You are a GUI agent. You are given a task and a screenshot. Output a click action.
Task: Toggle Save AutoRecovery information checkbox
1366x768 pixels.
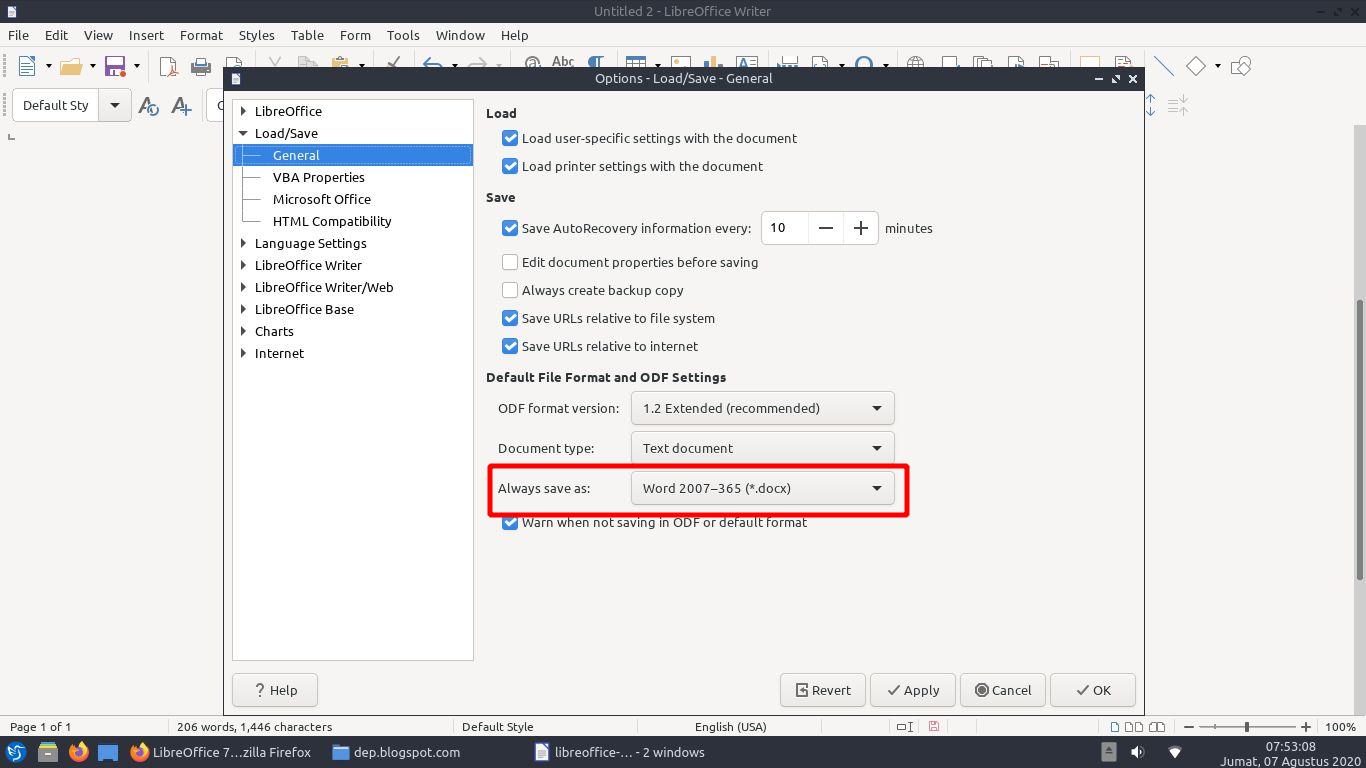[x=510, y=228]
